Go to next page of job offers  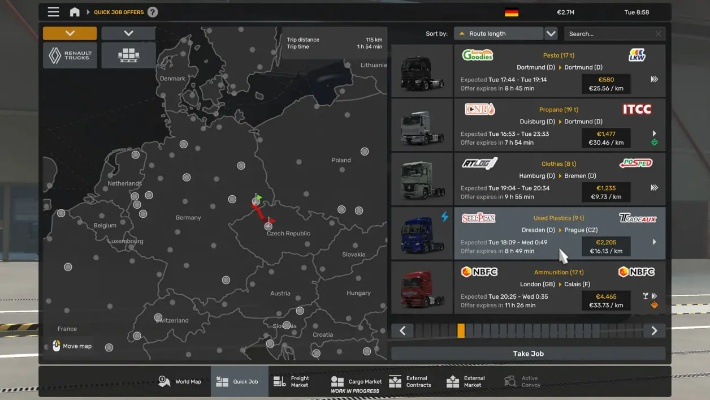coord(654,330)
